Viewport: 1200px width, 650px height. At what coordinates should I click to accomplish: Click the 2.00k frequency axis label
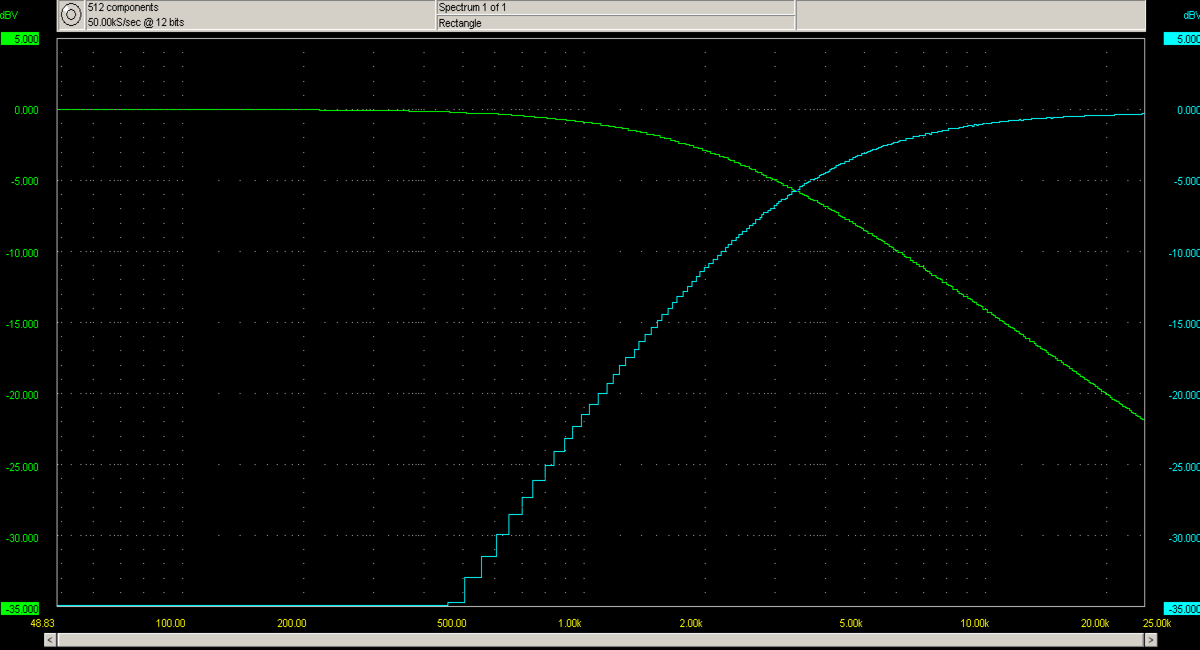coord(691,622)
